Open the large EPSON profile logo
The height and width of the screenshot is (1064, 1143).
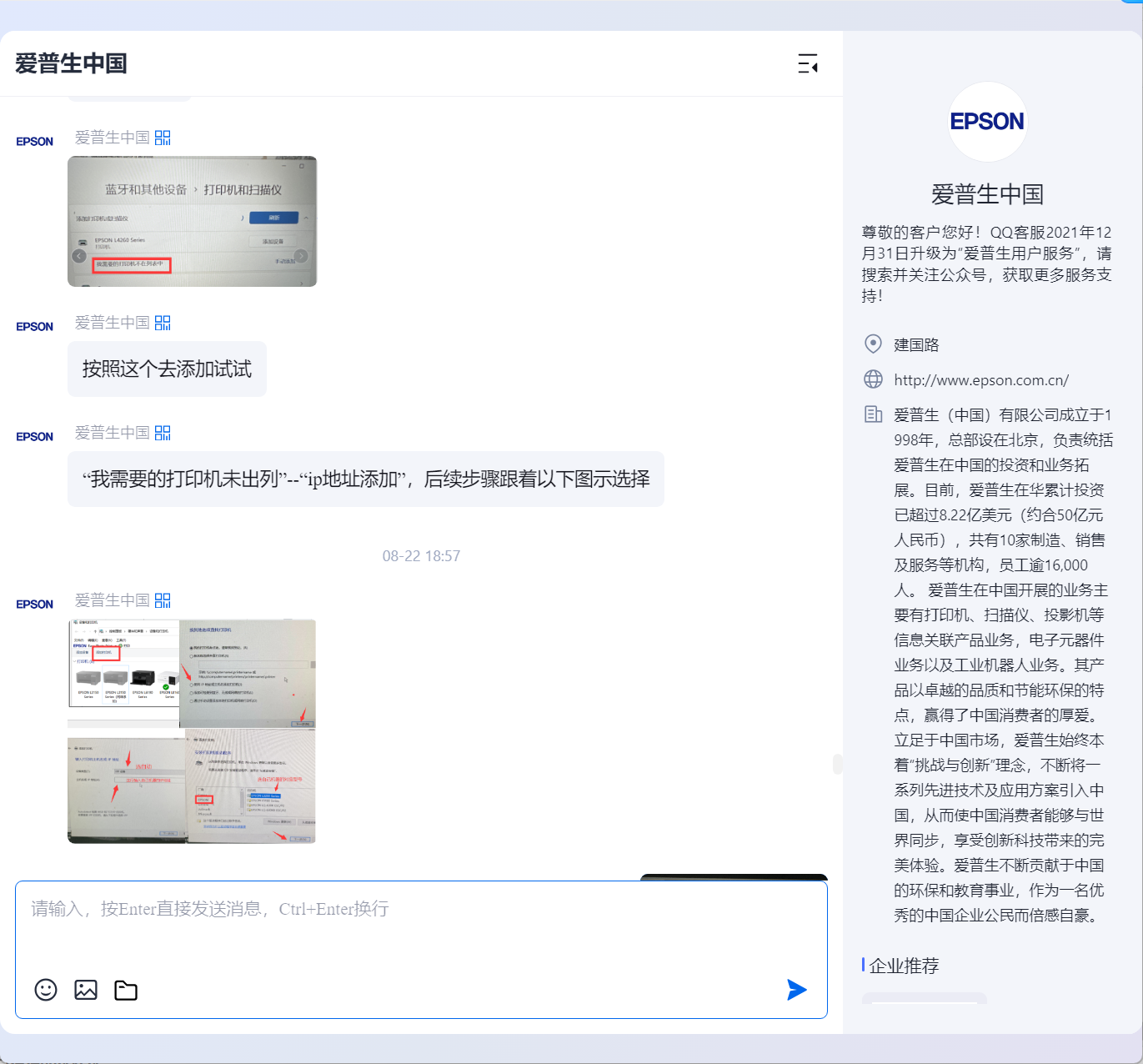pyautogui.click(x=987, y=122)
